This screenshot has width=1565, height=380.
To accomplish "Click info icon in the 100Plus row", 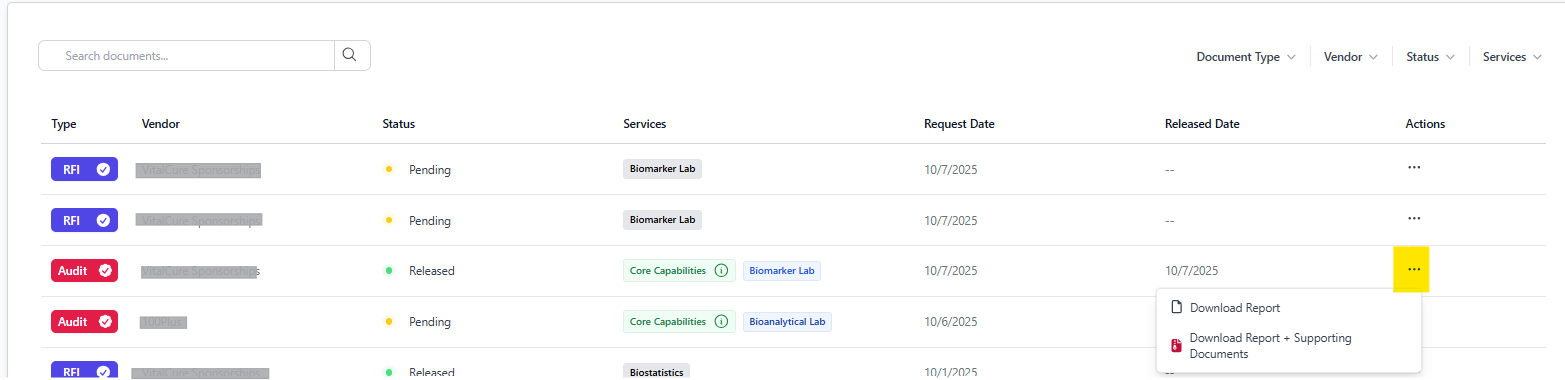I will pyautogui.click(x=721, y=322).
